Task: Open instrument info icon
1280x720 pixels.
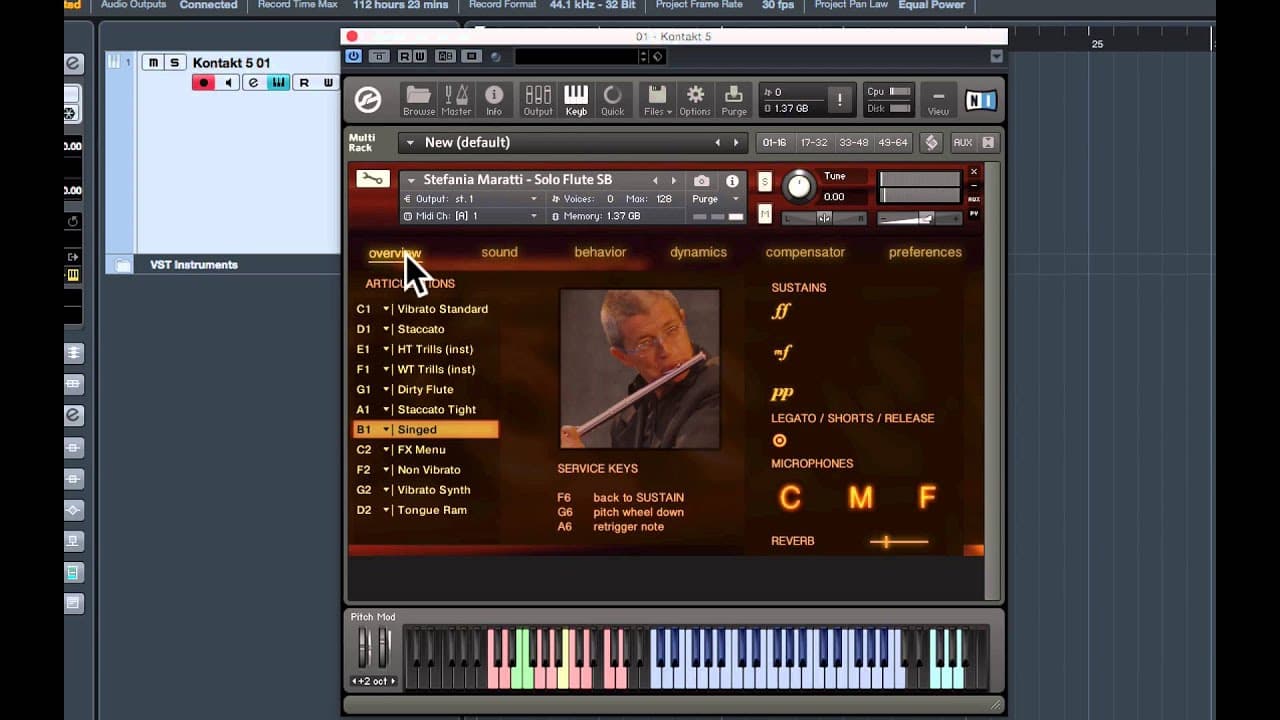Action: [732, 181]
